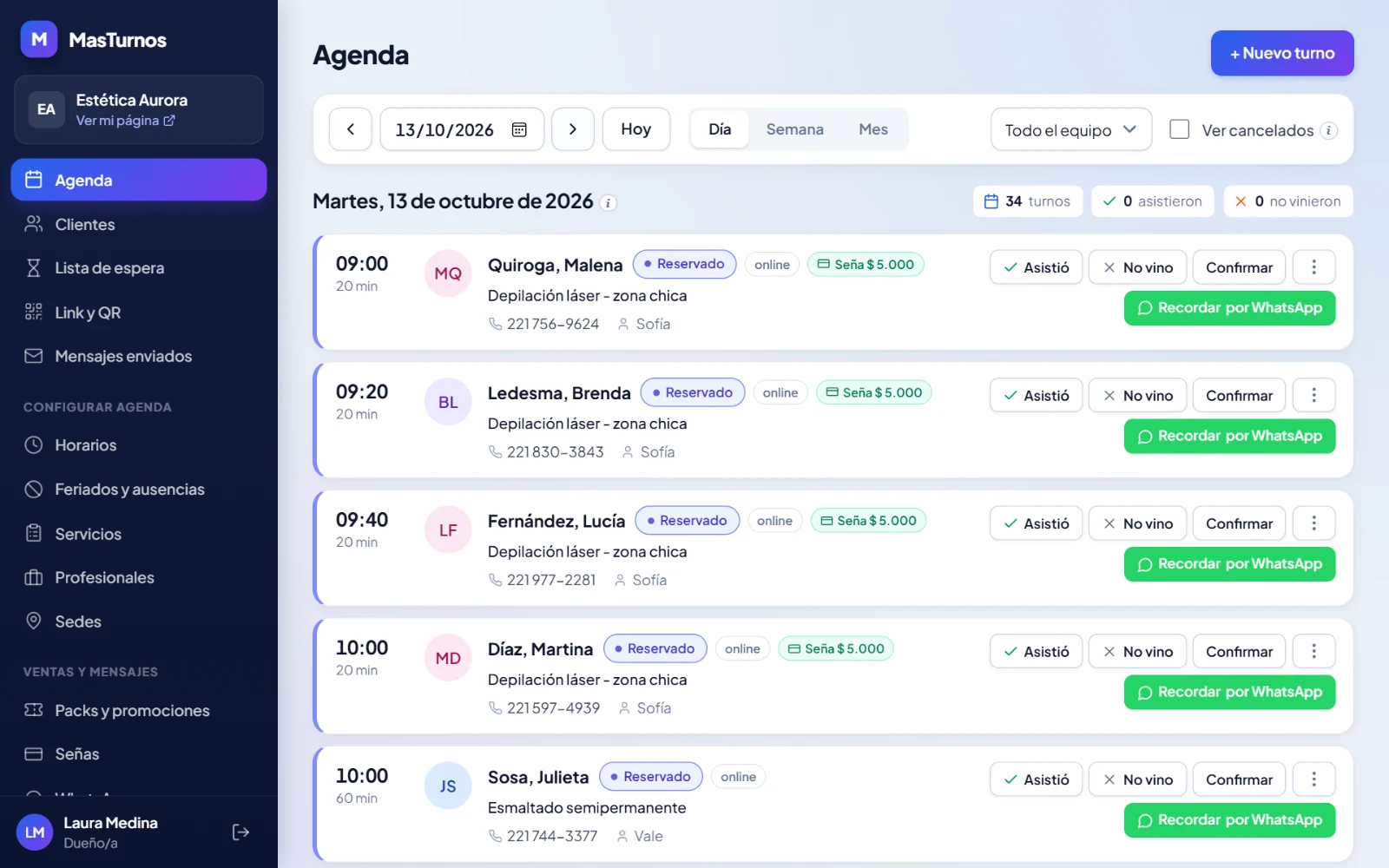Open the Ver mi página link
The image size is (1389, 868).
(x=125, y=121)
